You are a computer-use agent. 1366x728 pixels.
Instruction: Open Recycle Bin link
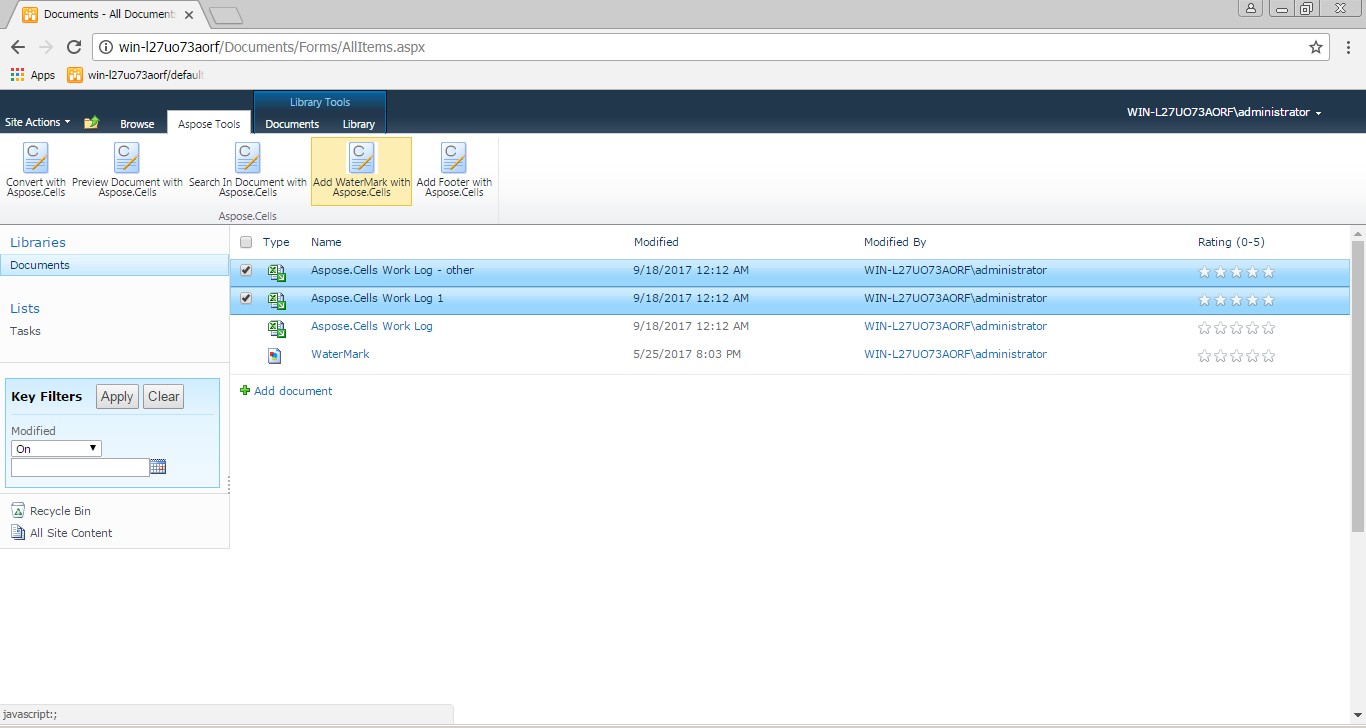60,511
